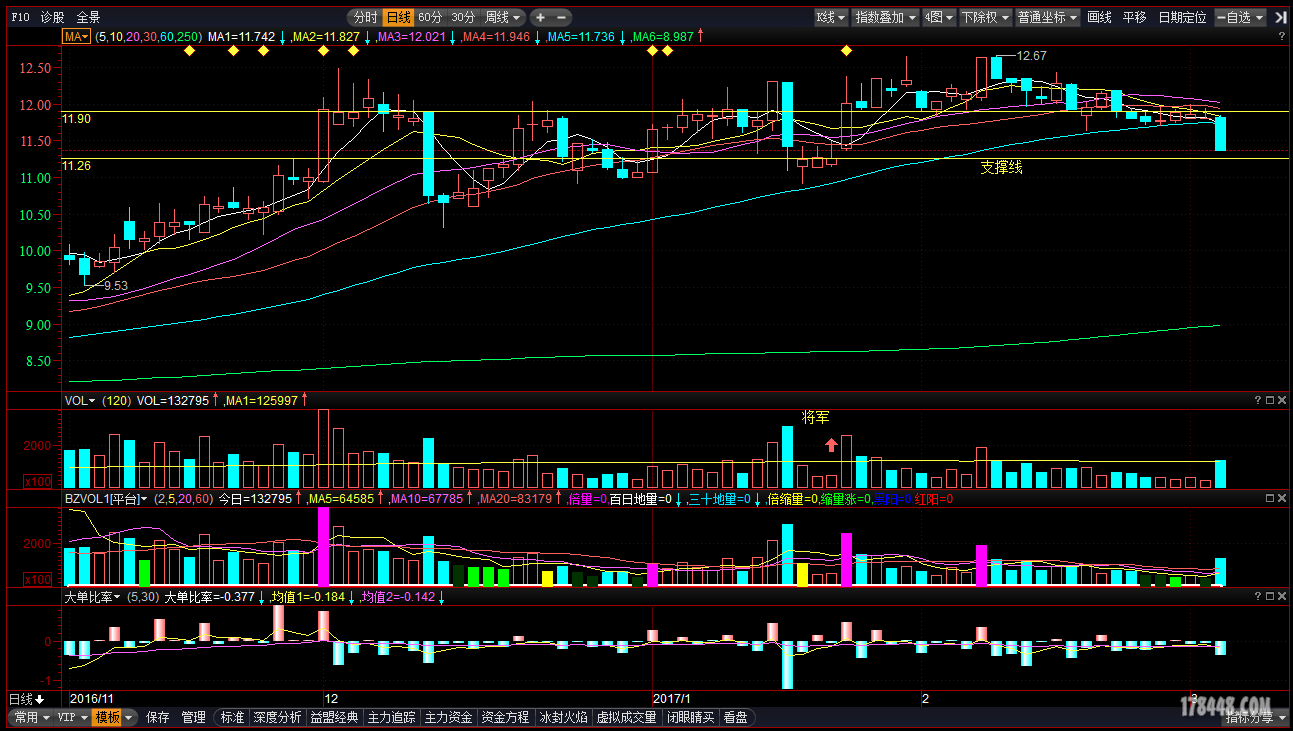
Task: Open the 普通坐标 coordinate dropdown
Action: [x=1048, y=17]
